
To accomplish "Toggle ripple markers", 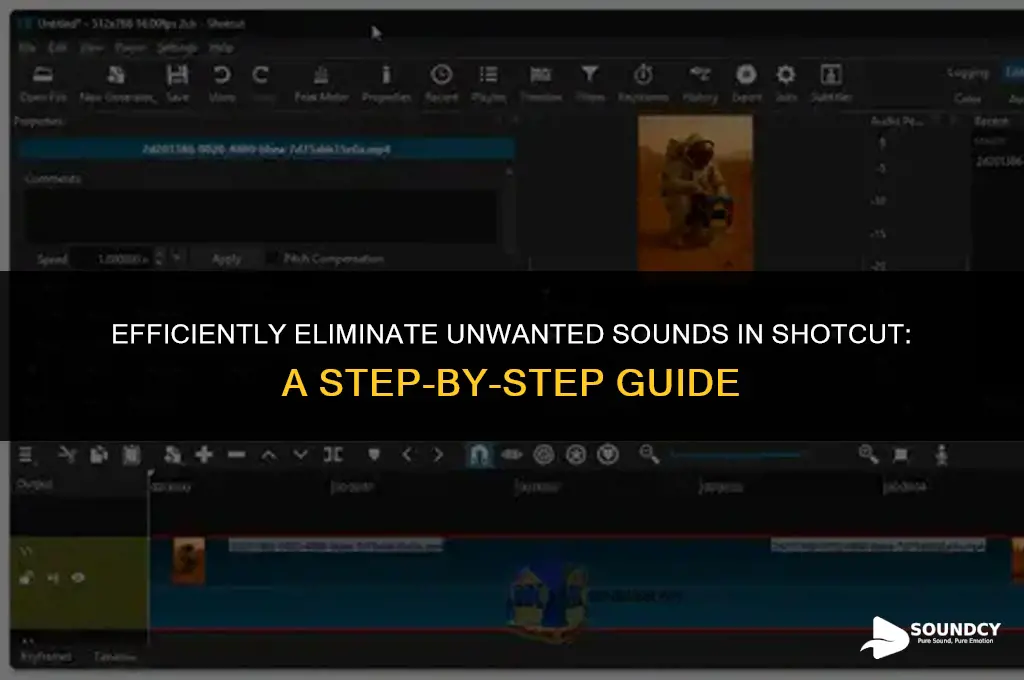I will tap(607, 454).
